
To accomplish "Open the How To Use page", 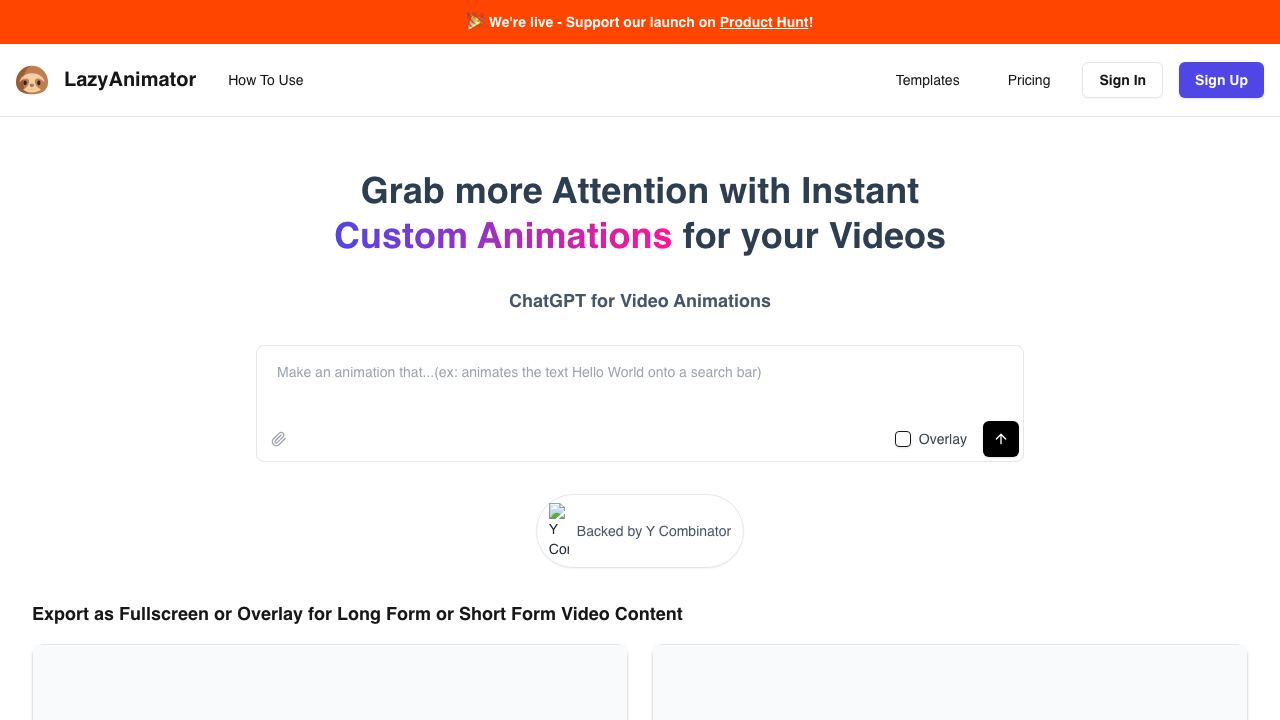I will pyautogui.click(x=266, y=80).
